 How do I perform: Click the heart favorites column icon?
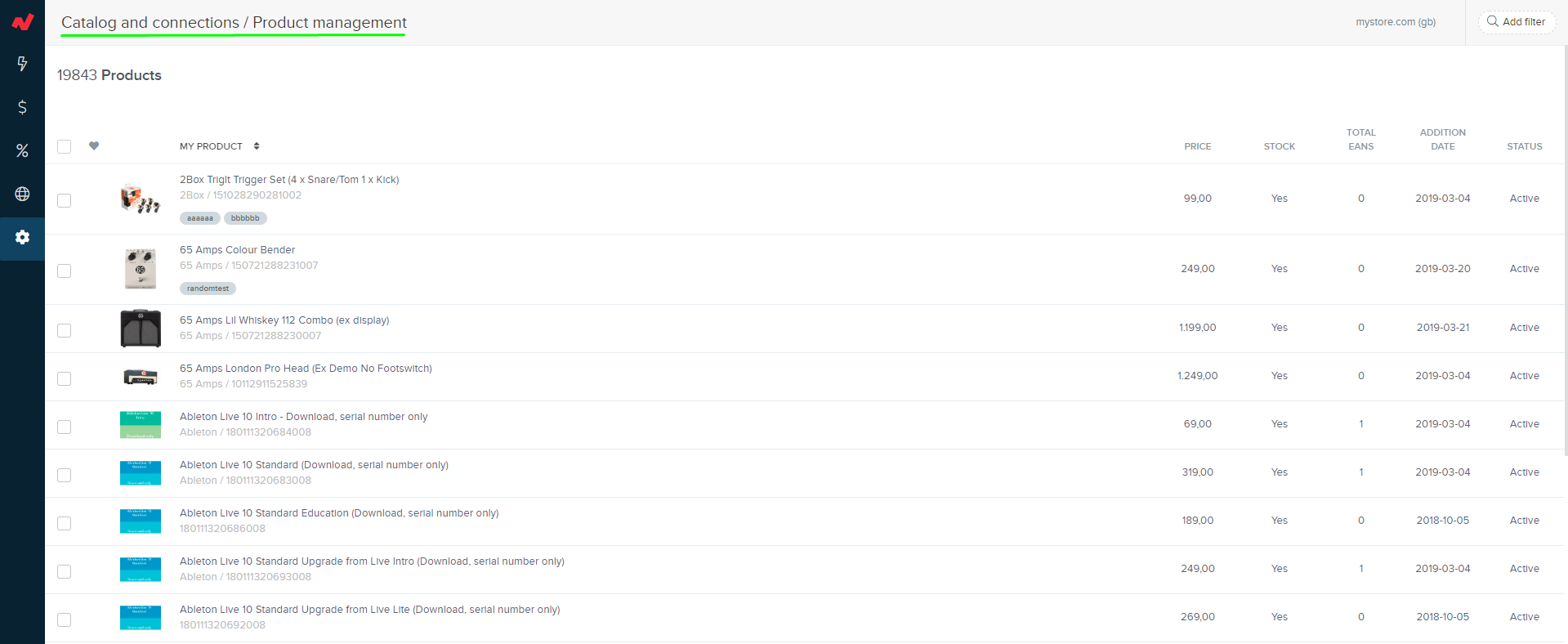point(94,146)
